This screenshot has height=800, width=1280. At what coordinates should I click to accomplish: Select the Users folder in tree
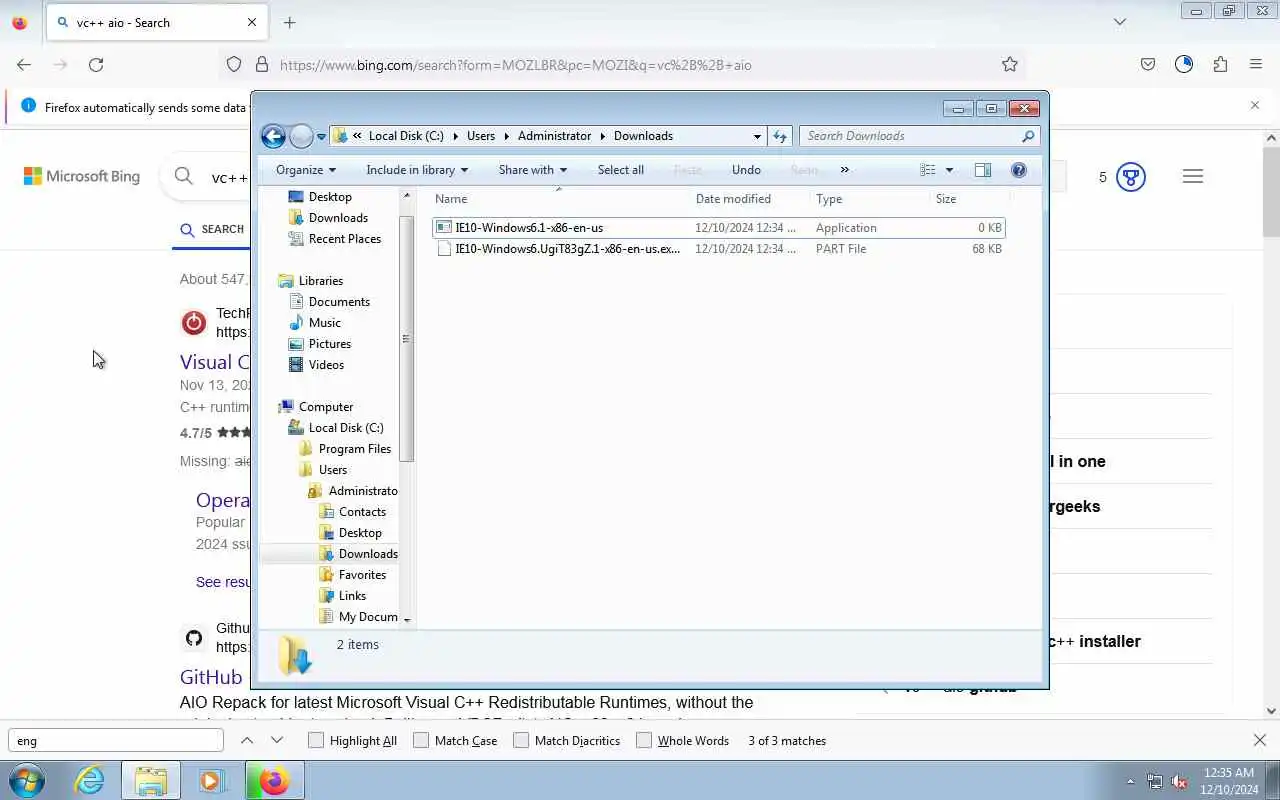pos(333,470)
